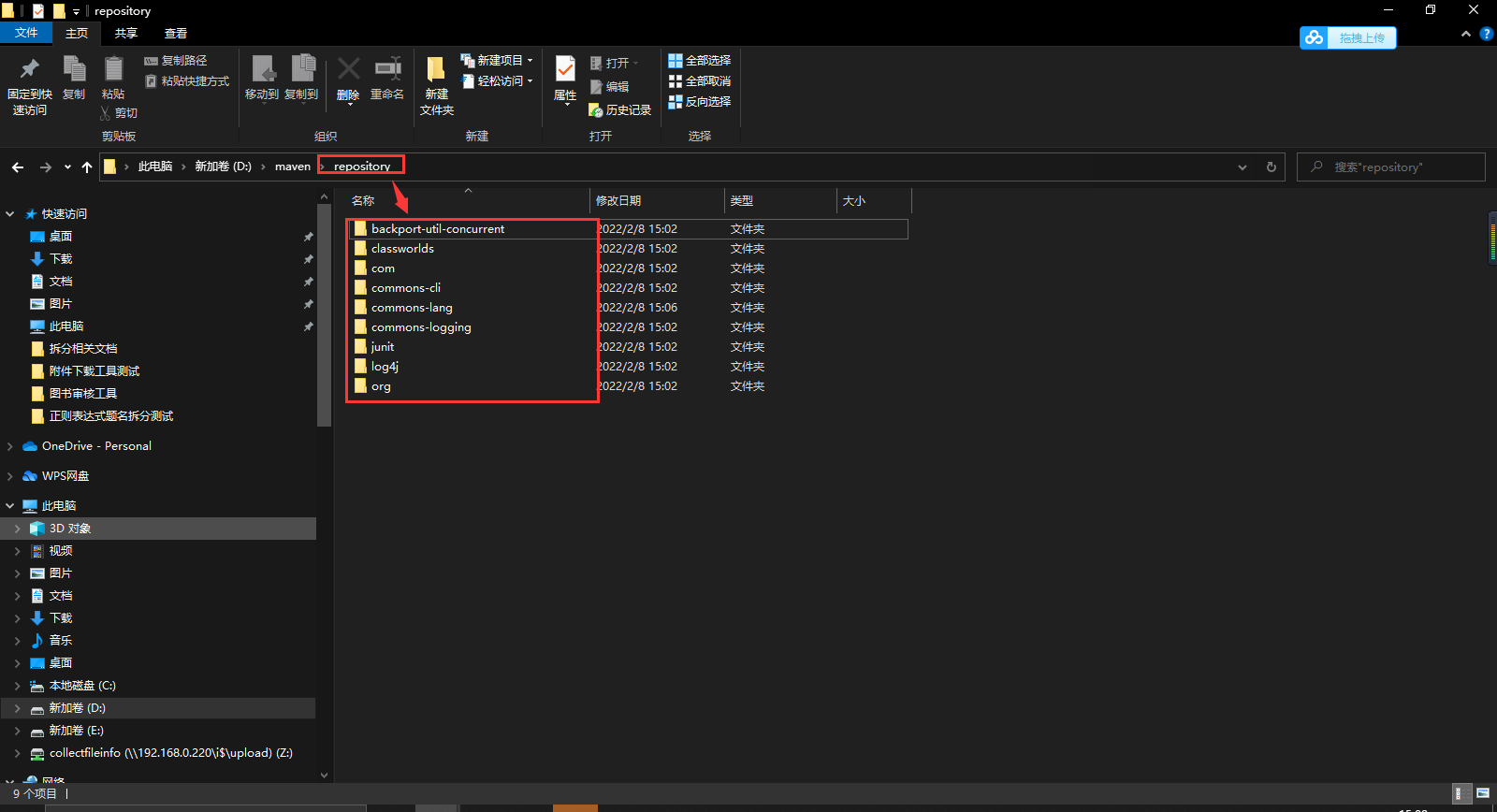Switch to the 查看 ribbon tab
This screenshot has height=812, width=1497.
pyautogui.click(x=176, y=33)
